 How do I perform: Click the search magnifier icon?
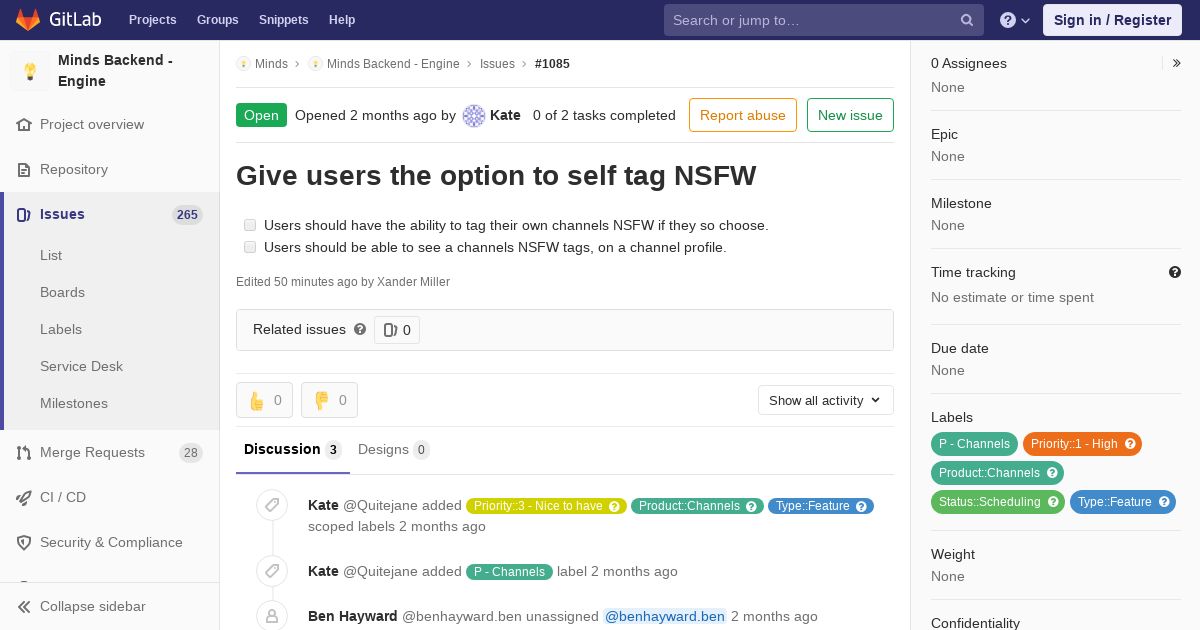point(967,20)
